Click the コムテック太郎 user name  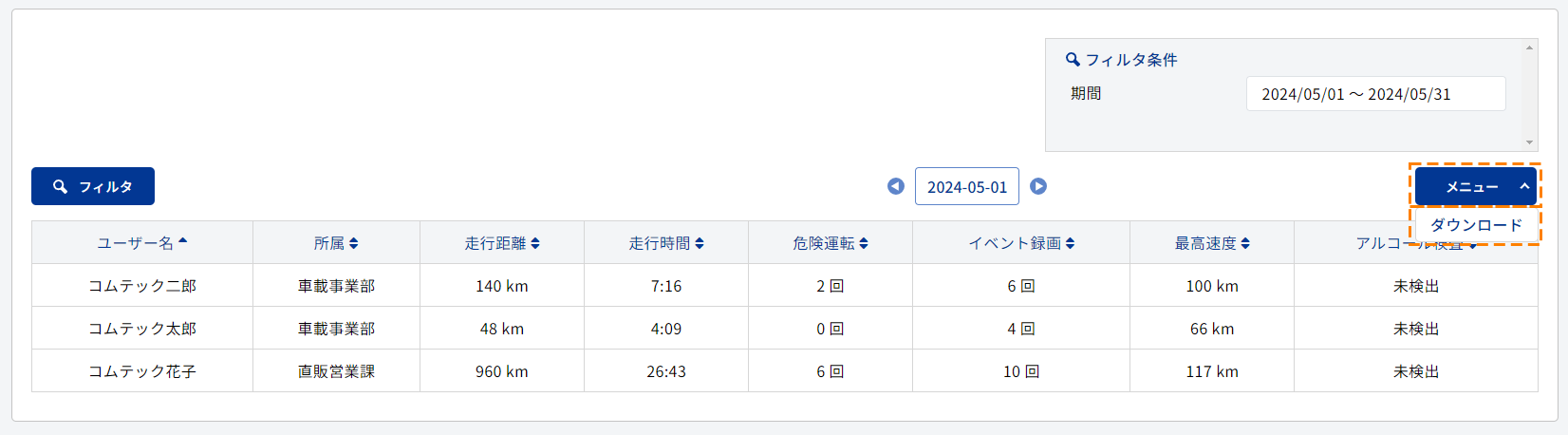[x=142, y=329]
